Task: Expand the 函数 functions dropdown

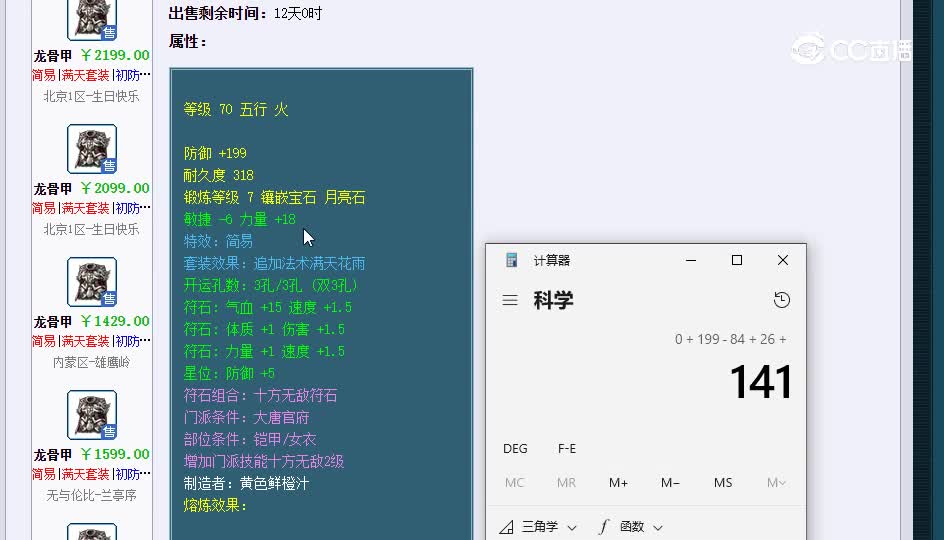Action: 631,527
